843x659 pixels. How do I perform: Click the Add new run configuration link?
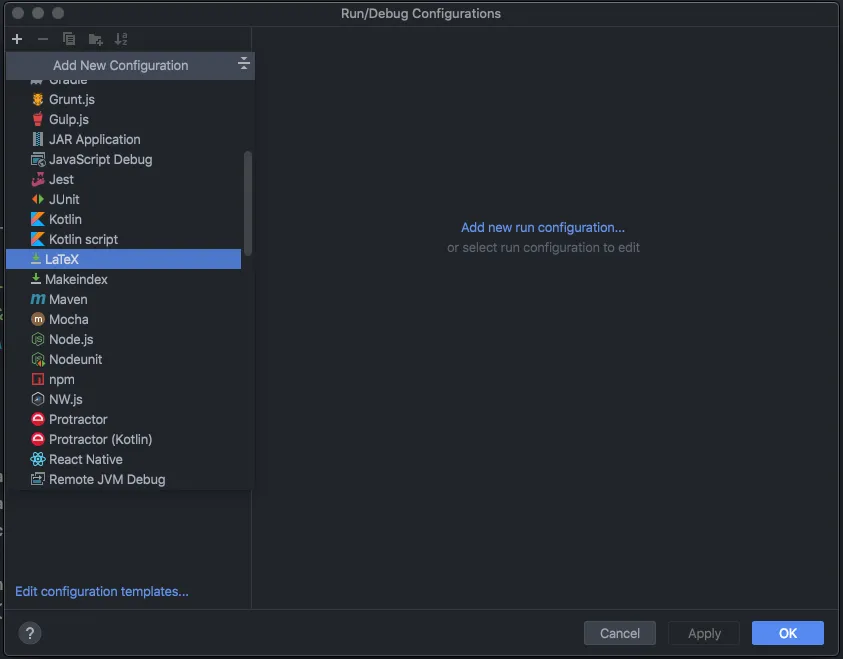(543, 227)
